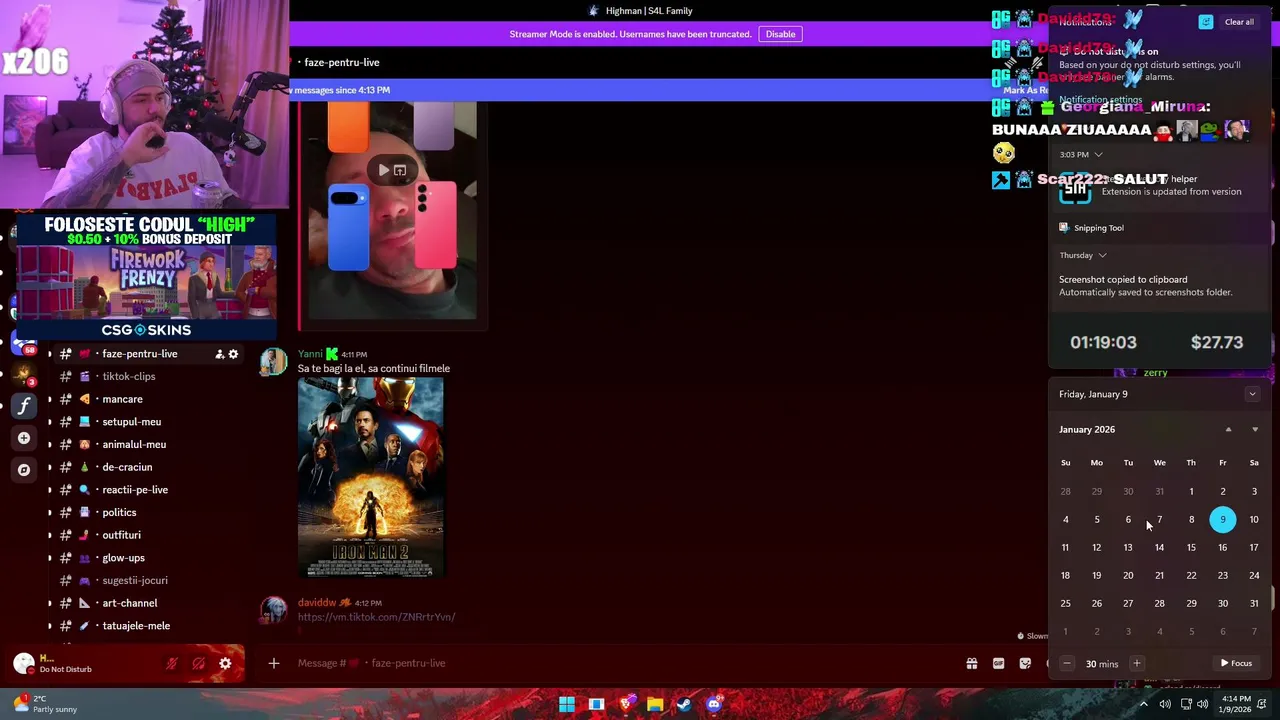Open Discord from the taskbar
This screenshot has height=720, width=1280.
(713, 704)
